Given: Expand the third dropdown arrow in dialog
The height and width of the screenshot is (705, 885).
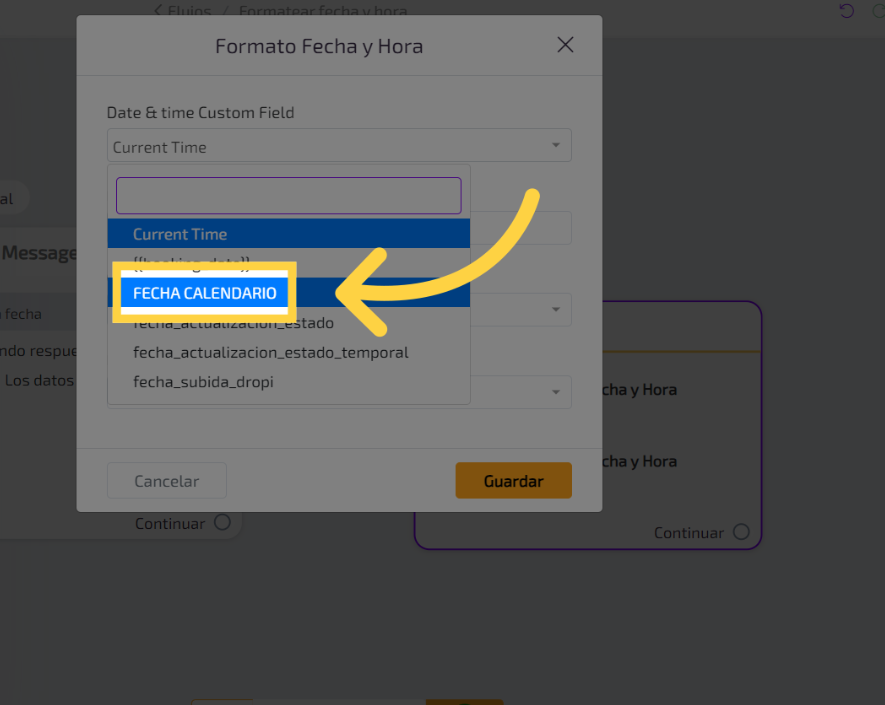Looking at the screenshot, I should pos(556,310).
